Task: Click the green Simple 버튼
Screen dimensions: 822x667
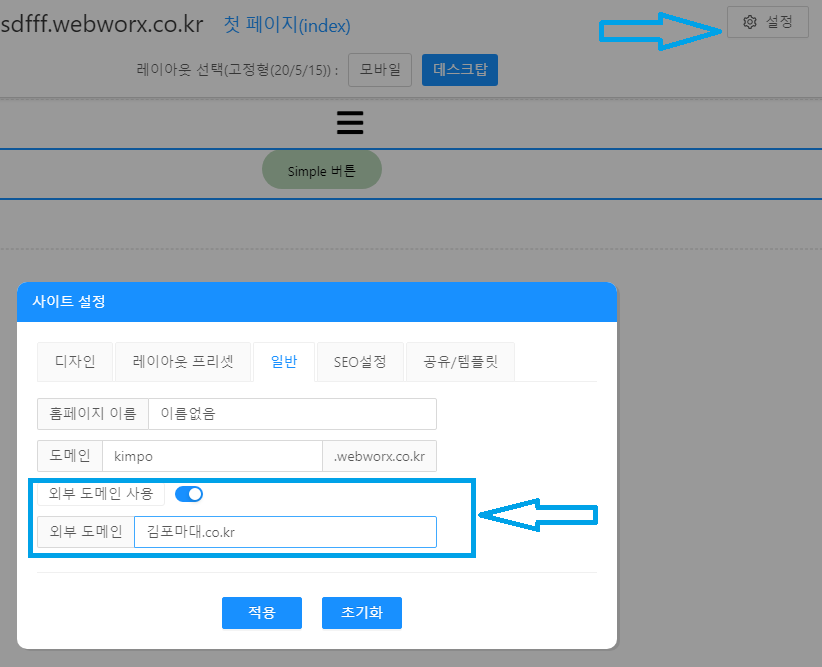Action: (x=321, y=170)
